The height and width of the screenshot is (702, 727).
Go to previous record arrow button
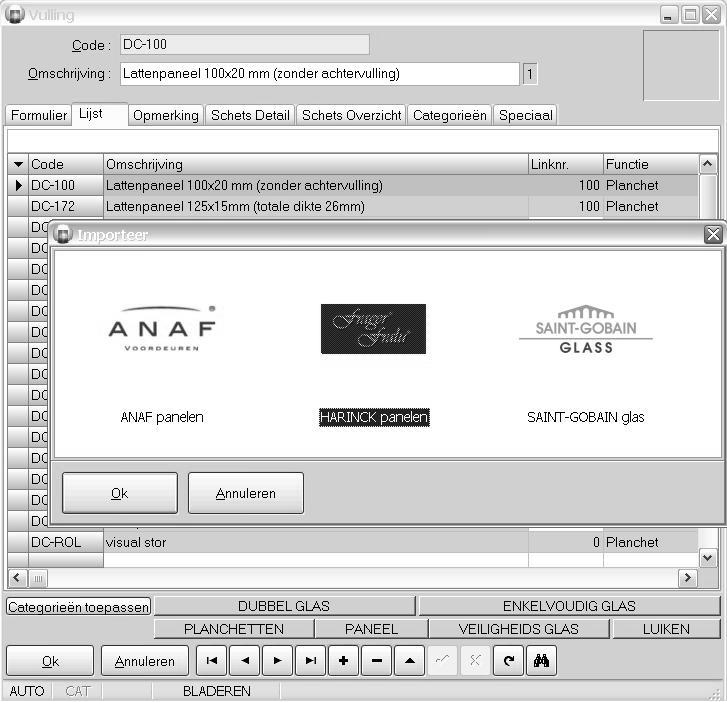[245, 660]
